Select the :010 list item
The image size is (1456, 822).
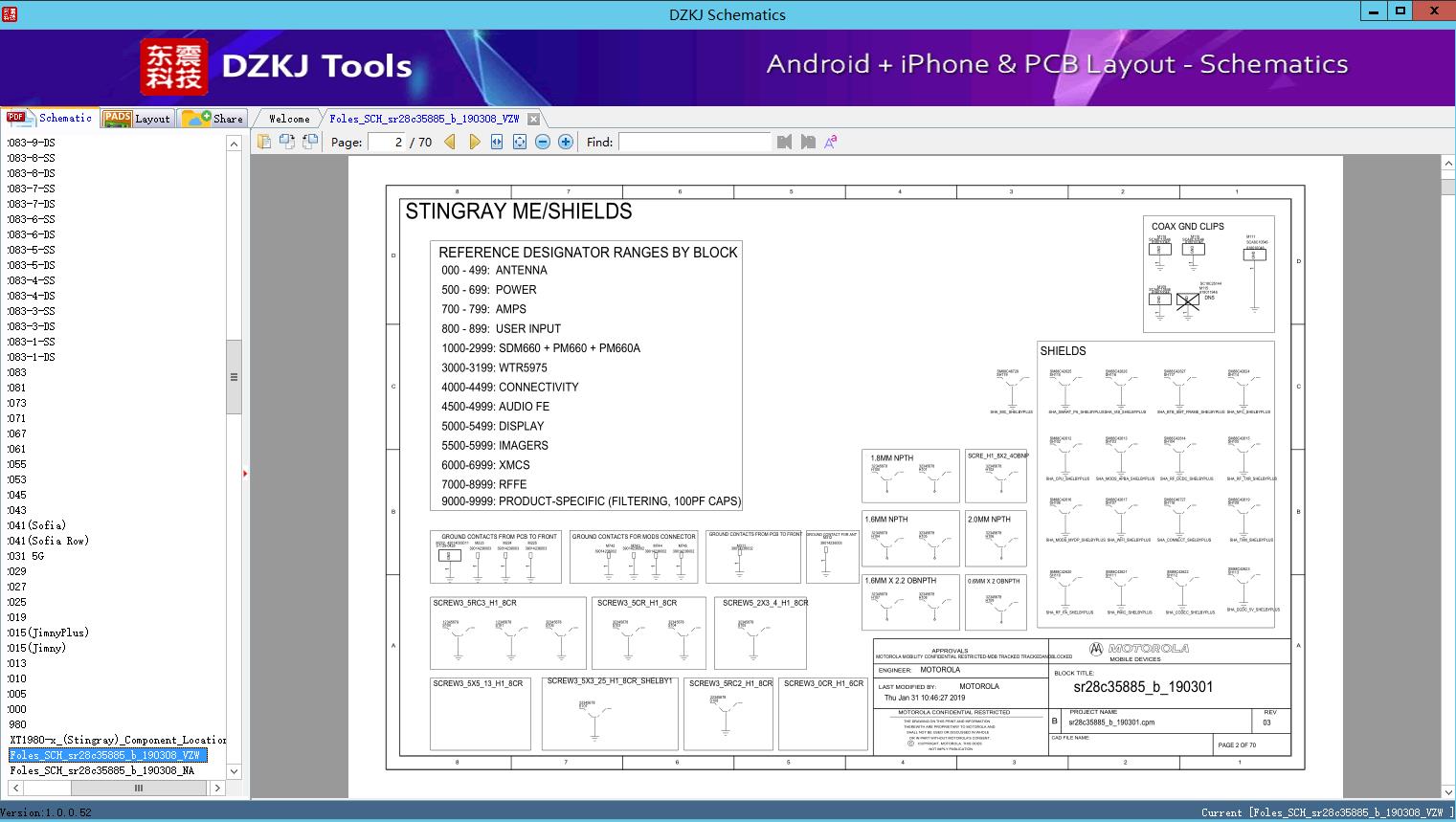(x=17, y=678)
